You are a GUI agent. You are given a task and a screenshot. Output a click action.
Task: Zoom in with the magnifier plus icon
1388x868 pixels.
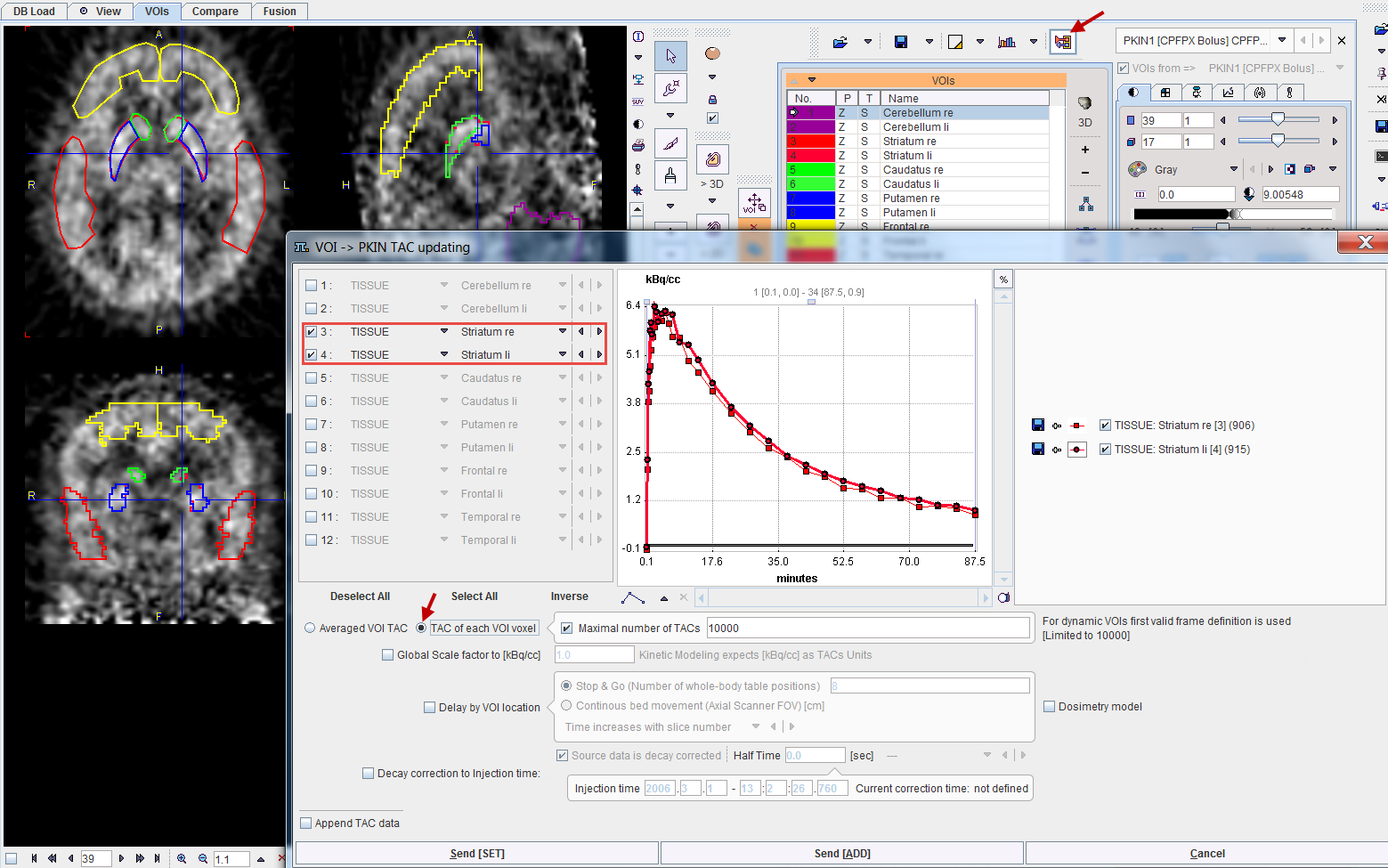click(x=182, y=859)
